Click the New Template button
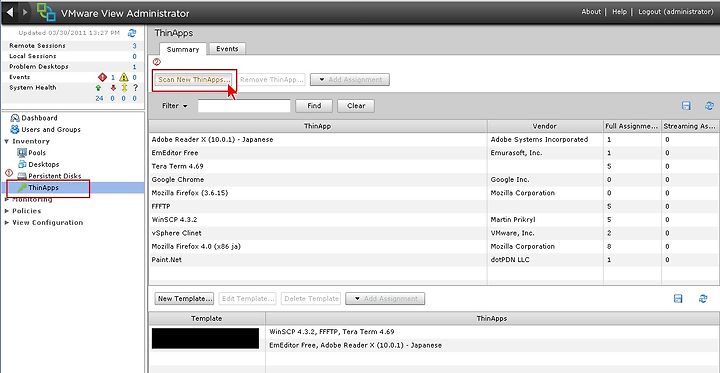This screenshot has width=720, height=373. 185,299
